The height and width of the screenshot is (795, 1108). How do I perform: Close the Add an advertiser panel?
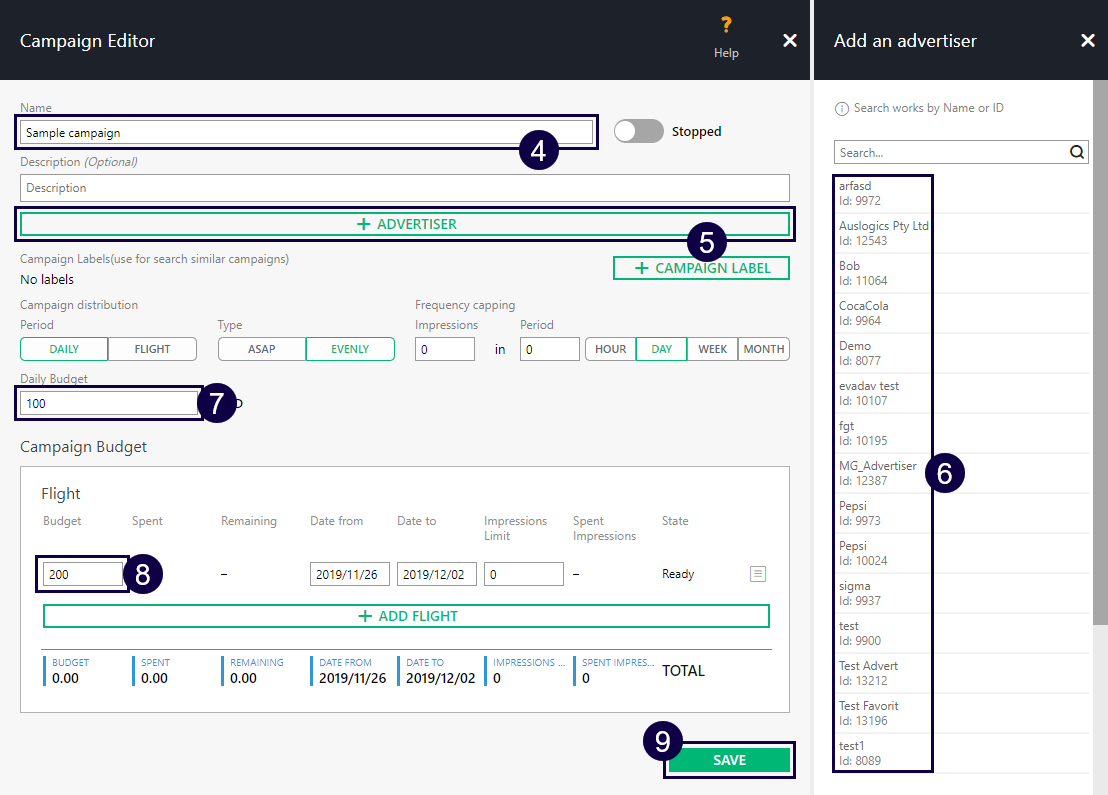tap(1088, 41)
